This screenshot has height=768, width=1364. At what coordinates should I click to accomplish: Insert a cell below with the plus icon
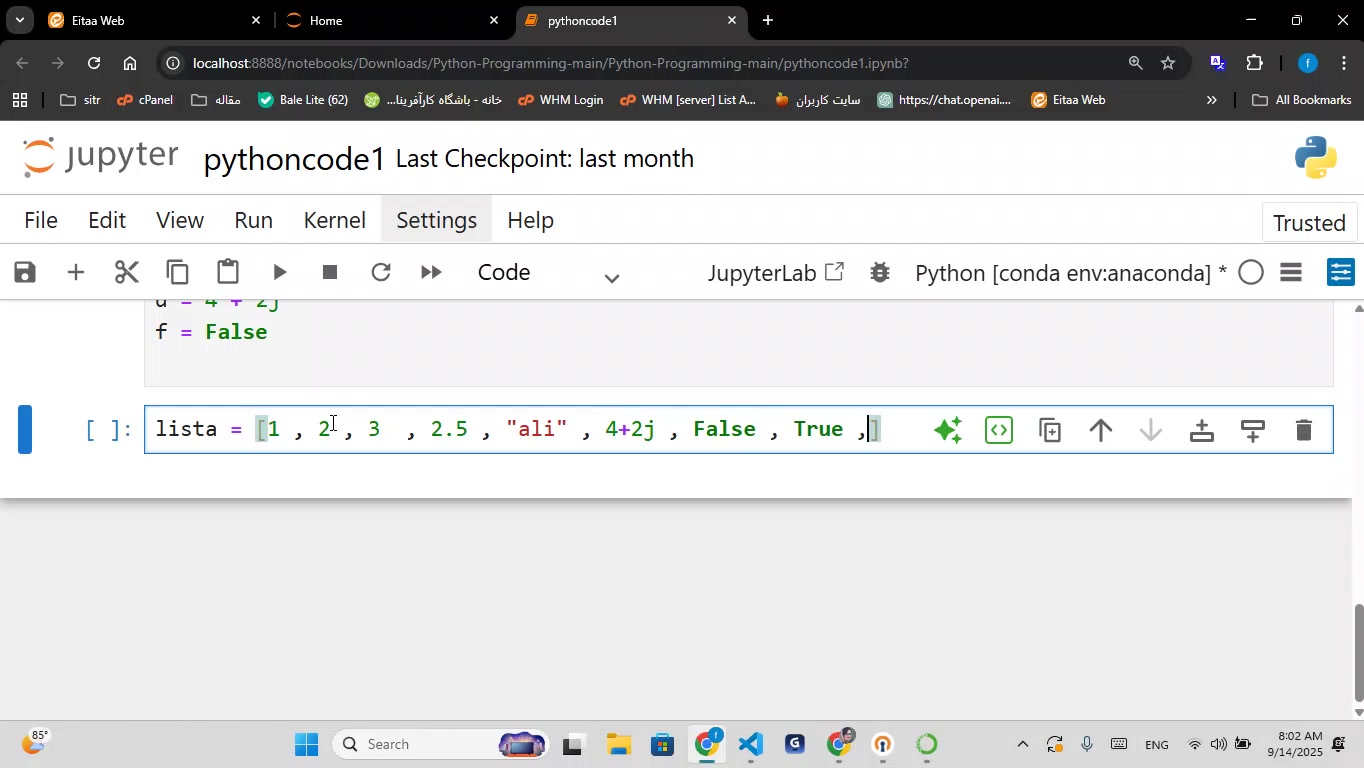[x=76, y=272]
